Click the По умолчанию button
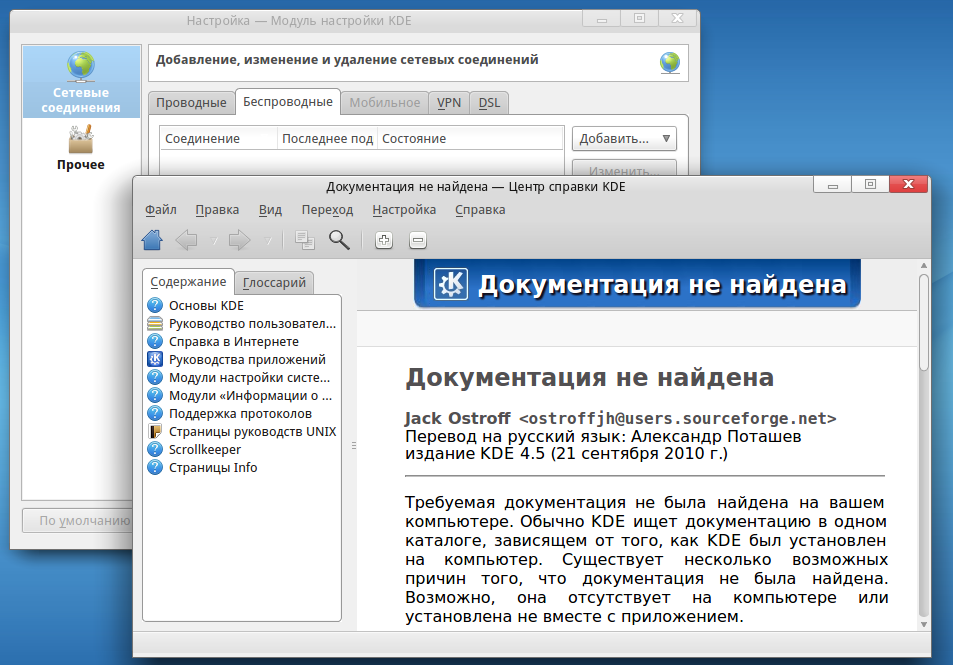 (x=77, y=521)
